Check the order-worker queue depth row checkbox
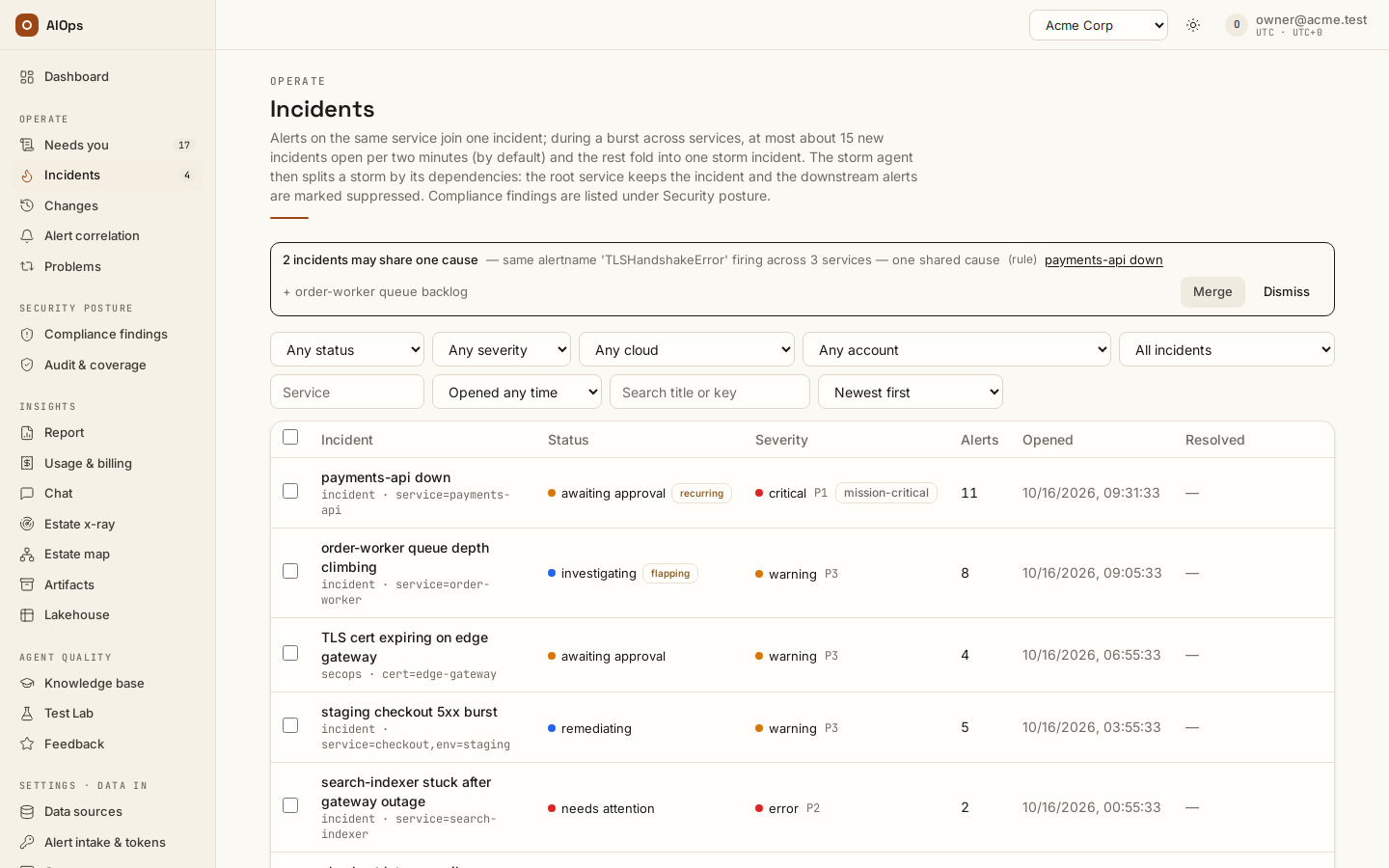 (290, 571)
